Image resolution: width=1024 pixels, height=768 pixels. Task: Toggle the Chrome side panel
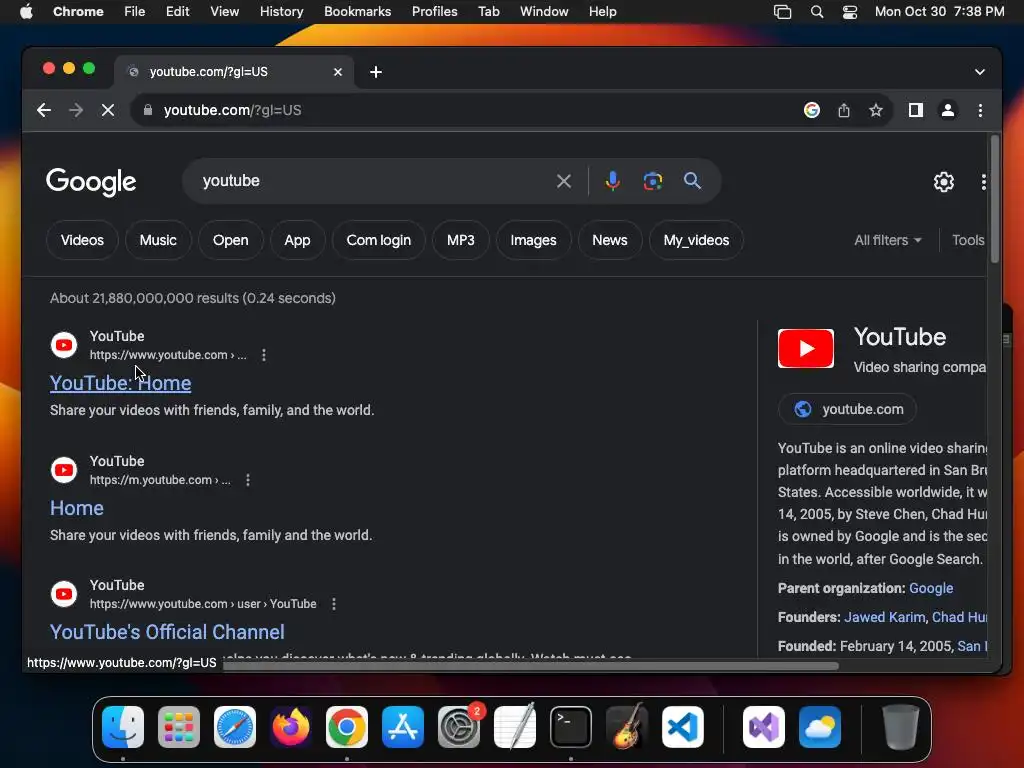click(x=916, y=110)
